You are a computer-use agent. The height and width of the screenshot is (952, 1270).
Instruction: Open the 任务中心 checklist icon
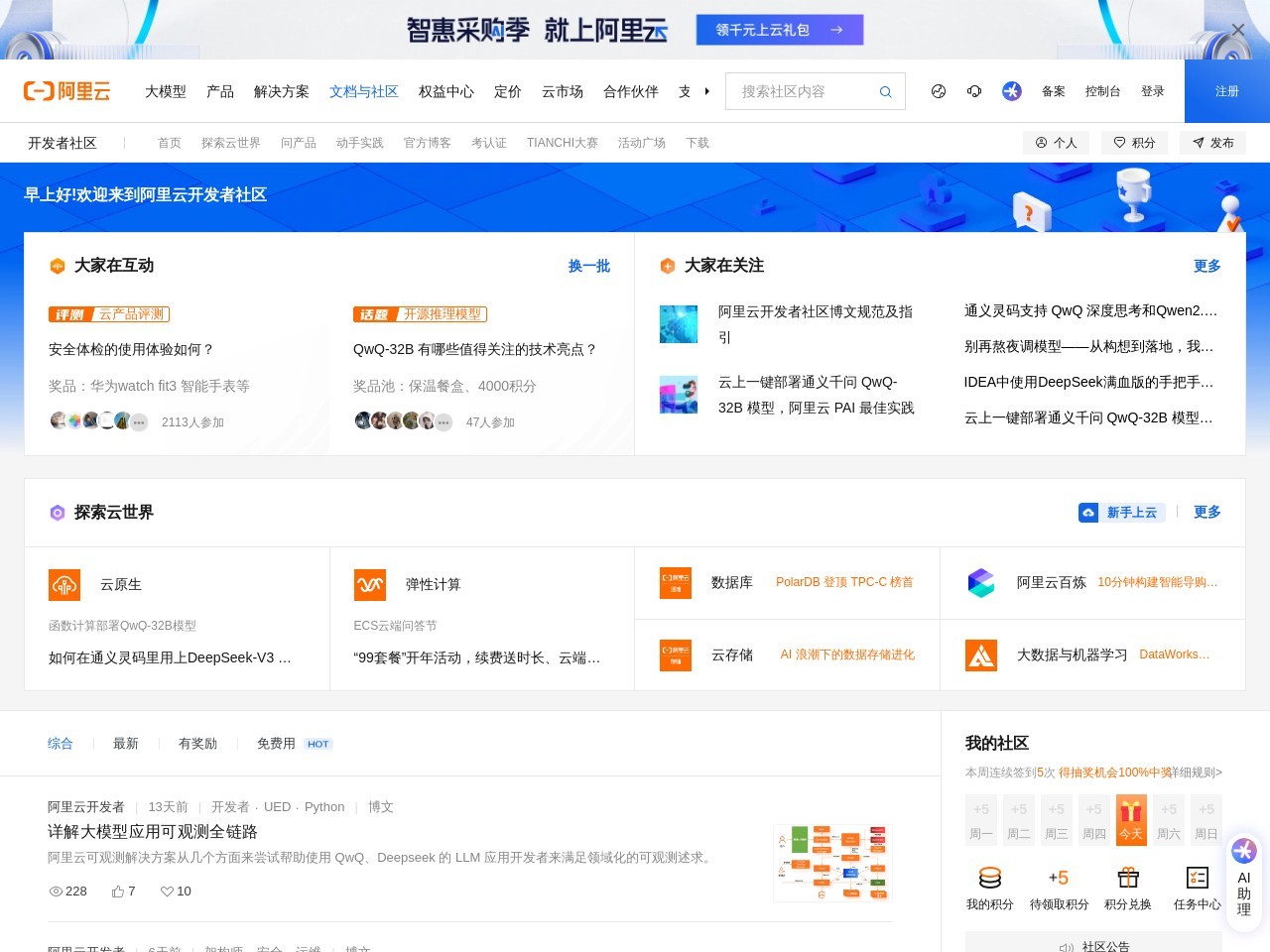[1197, 878]
